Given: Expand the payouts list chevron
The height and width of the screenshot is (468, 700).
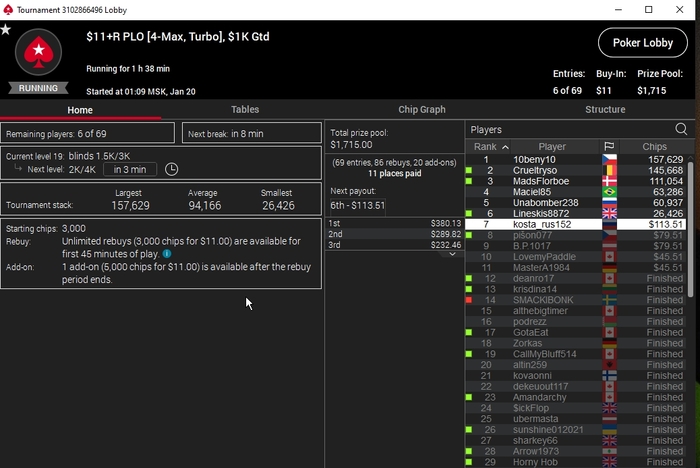Looking at the screenshot, I should point(452,254).
